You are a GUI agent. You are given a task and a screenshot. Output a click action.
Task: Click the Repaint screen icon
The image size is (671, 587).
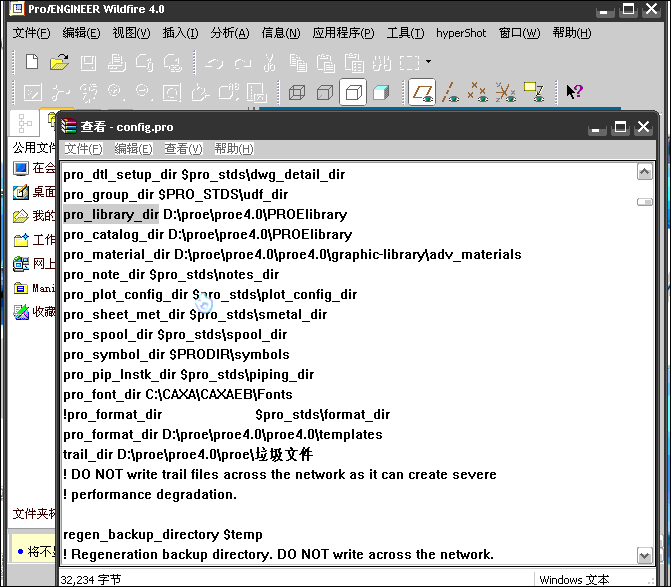click(x=33, y=92)
